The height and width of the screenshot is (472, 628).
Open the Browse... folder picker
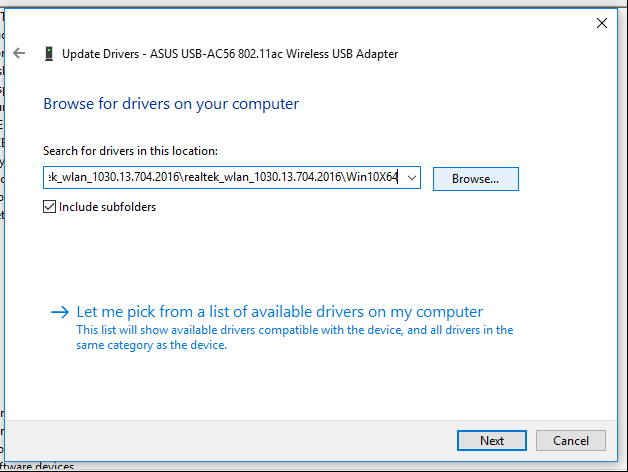[x=475, y=179]
